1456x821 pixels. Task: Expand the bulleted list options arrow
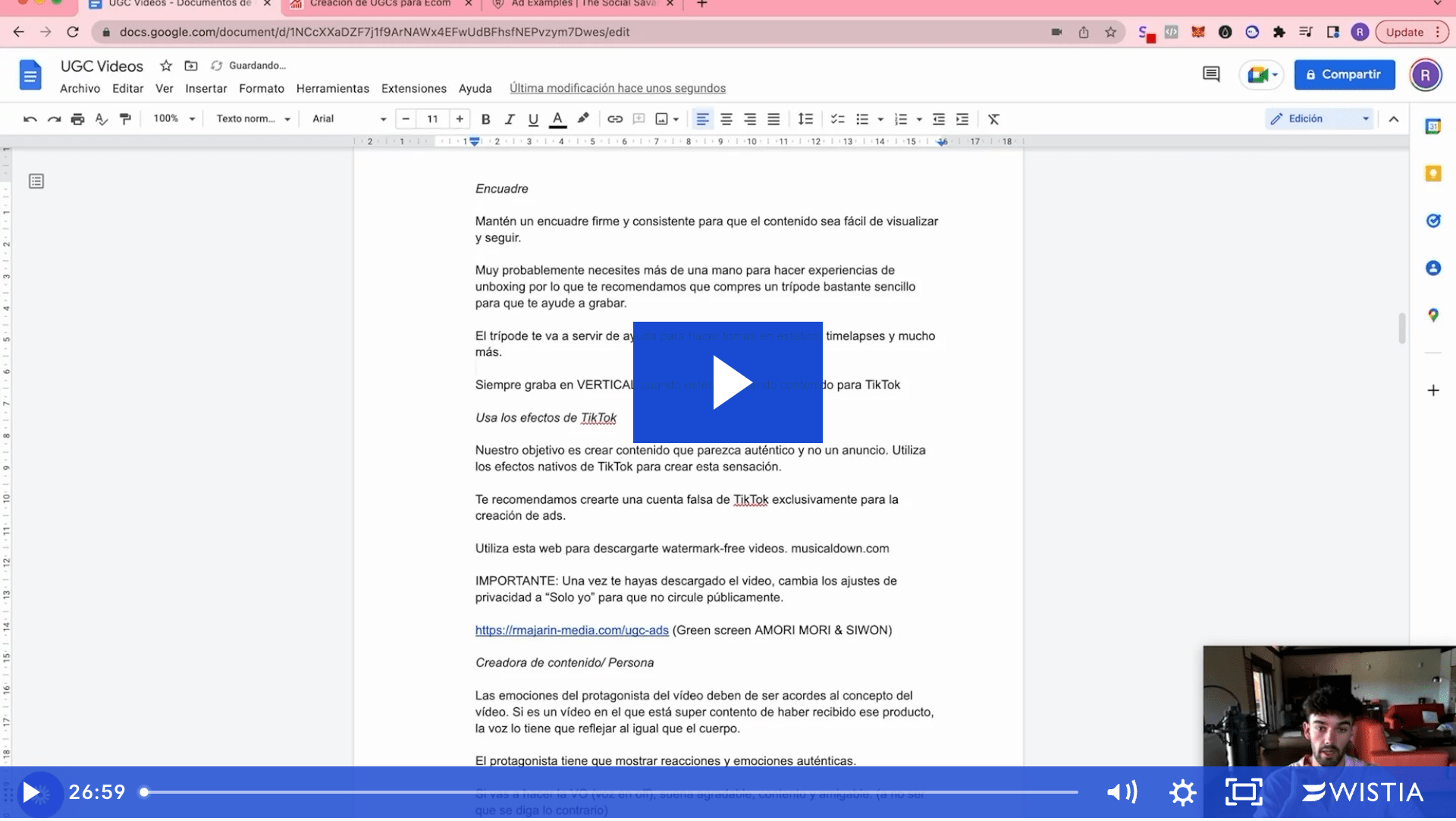tap(880, 119)
